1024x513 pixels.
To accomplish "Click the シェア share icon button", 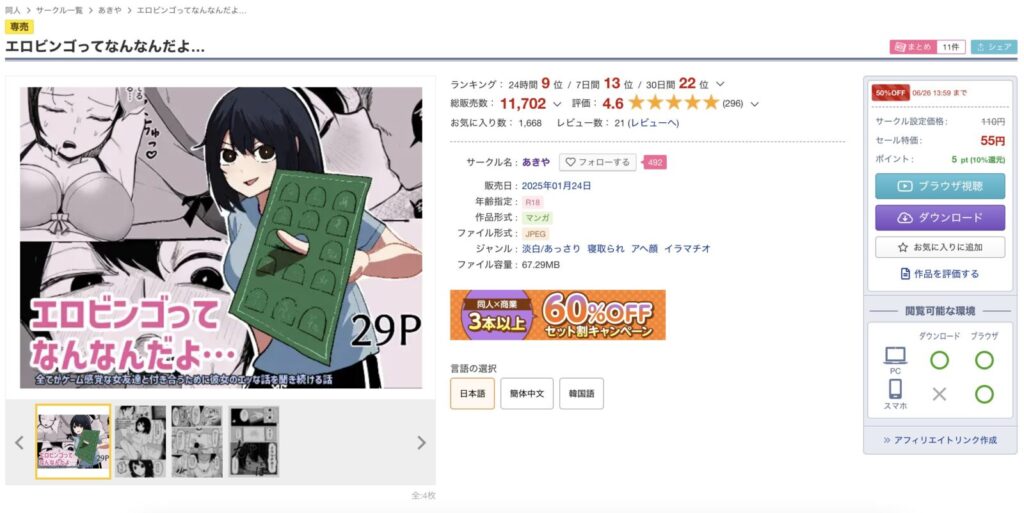I will [993, 47].
